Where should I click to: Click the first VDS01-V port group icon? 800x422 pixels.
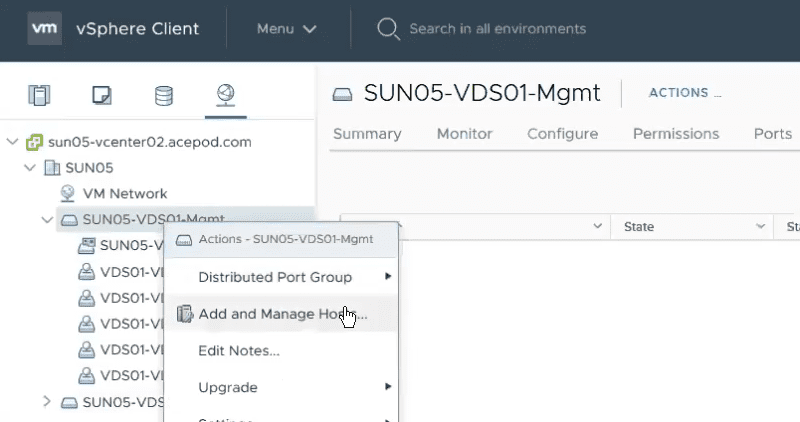tap(86, 271)
